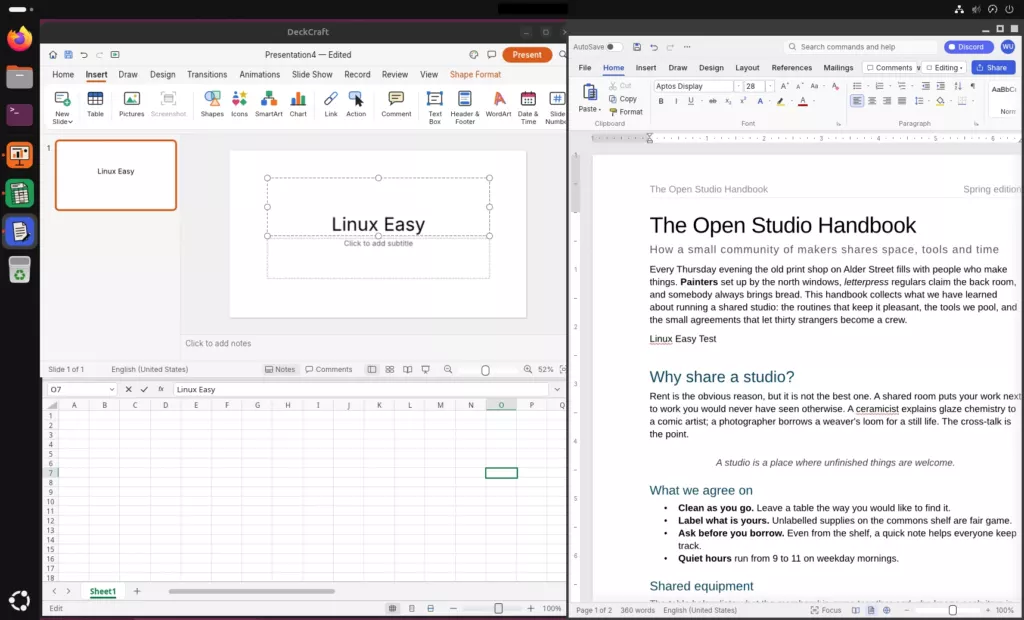Click the Discord button
The image size is (1024, 620).
[968, 47]
